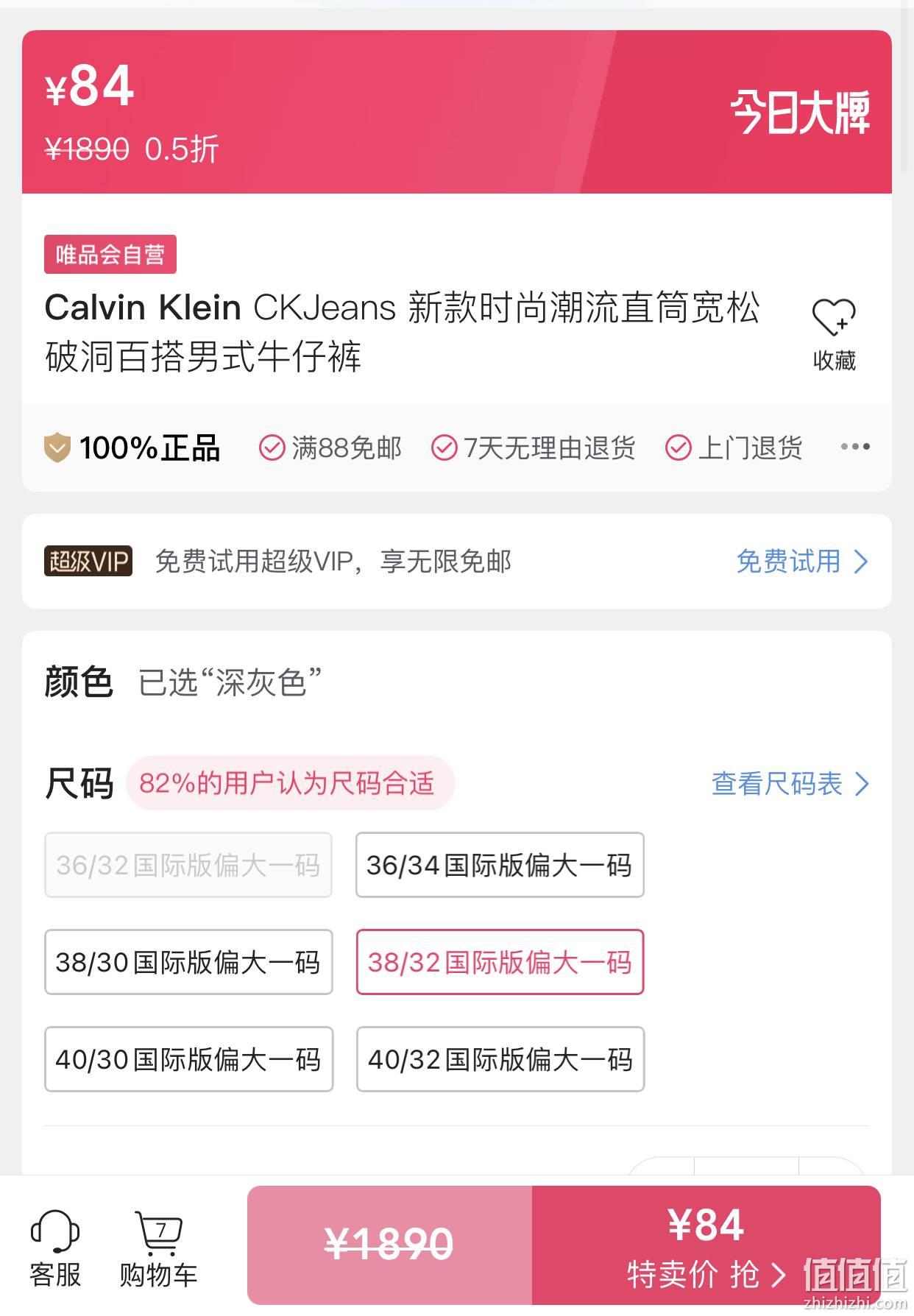This screenshot has width=914, height=1316.
Task: Click the ¥1890 original price button
Action: 389,1245
